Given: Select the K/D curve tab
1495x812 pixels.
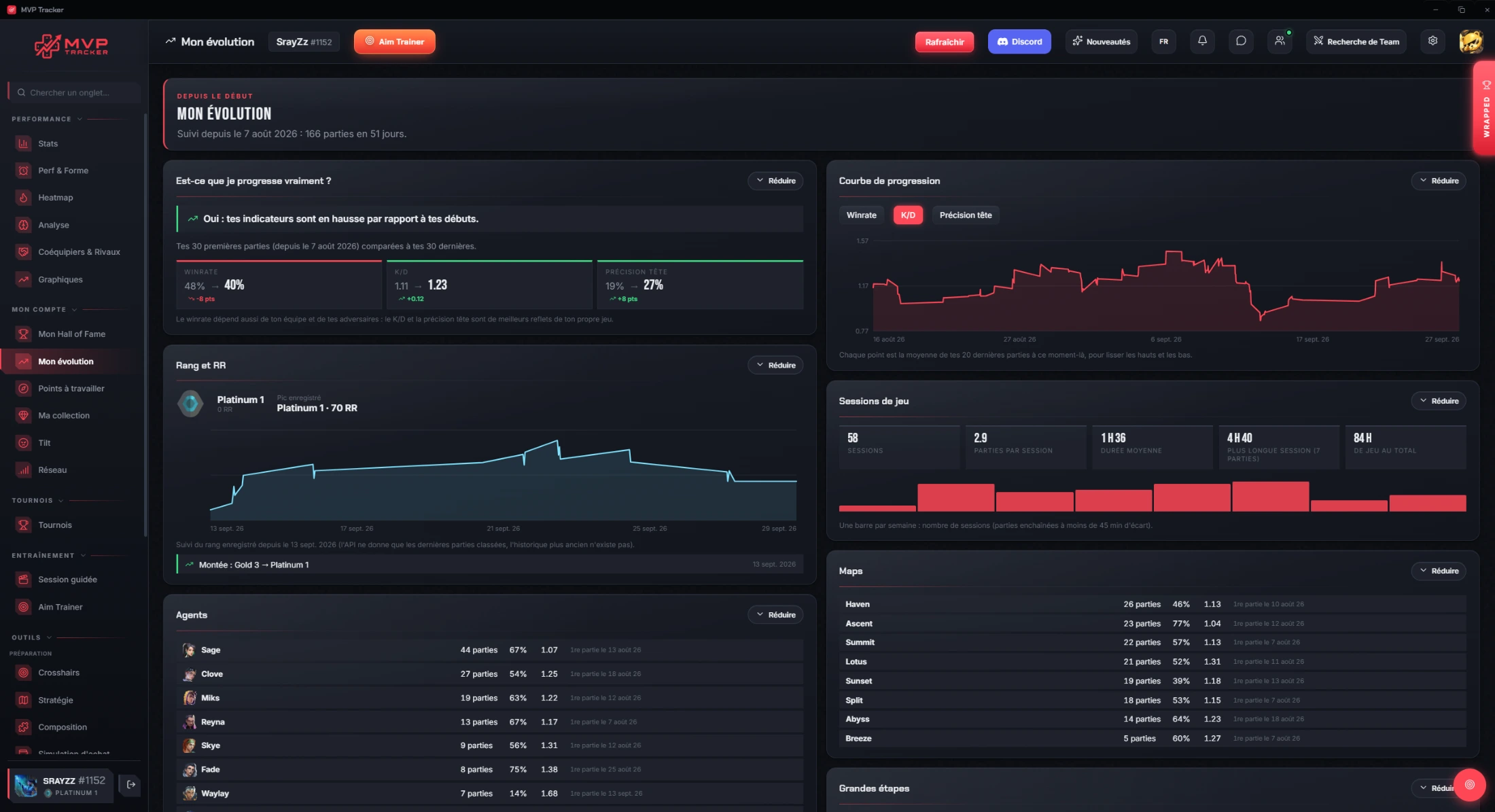Looking at the screenshot, I should click(908, 215).
